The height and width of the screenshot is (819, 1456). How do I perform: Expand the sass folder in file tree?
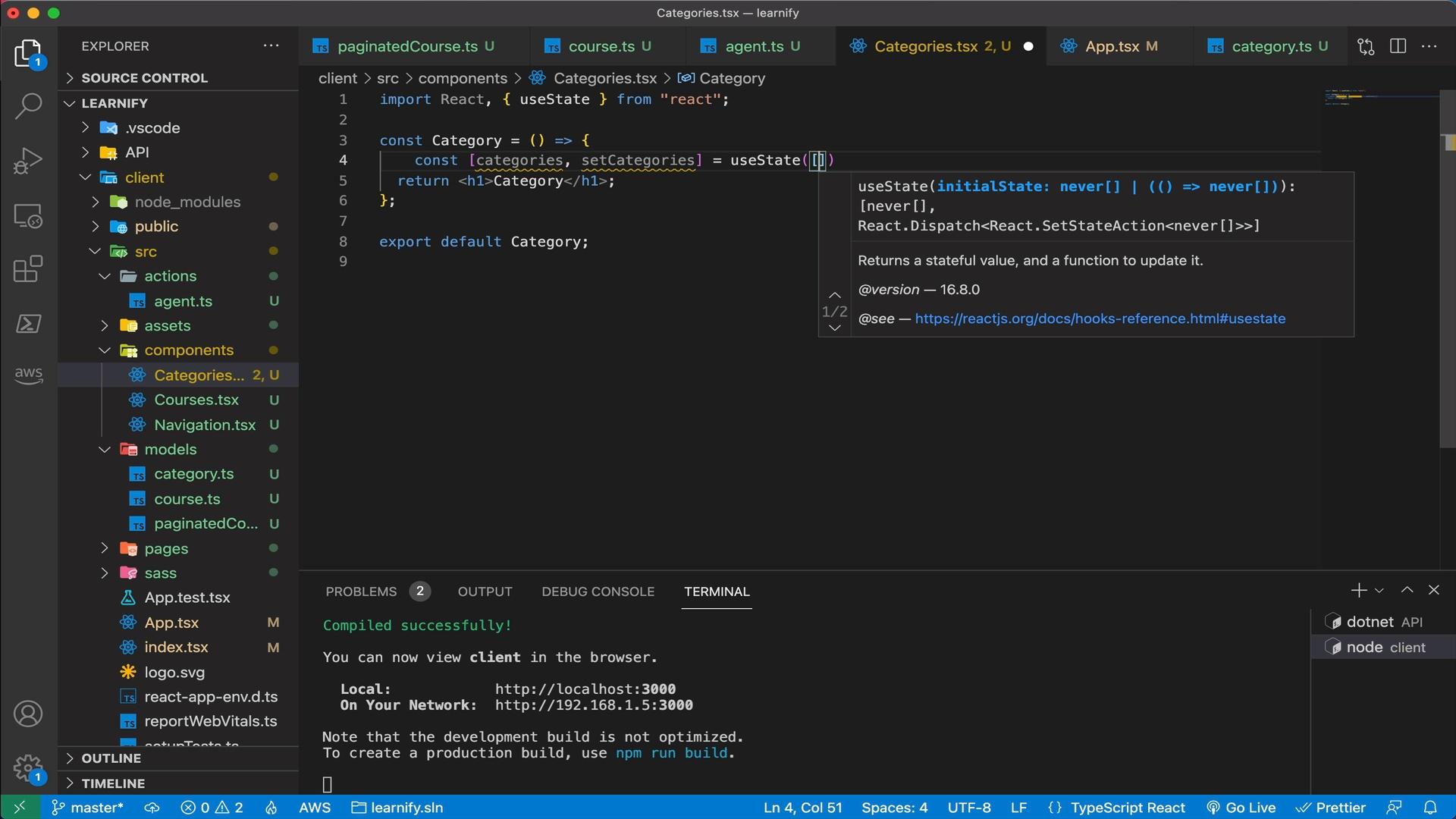click(104, 573)
